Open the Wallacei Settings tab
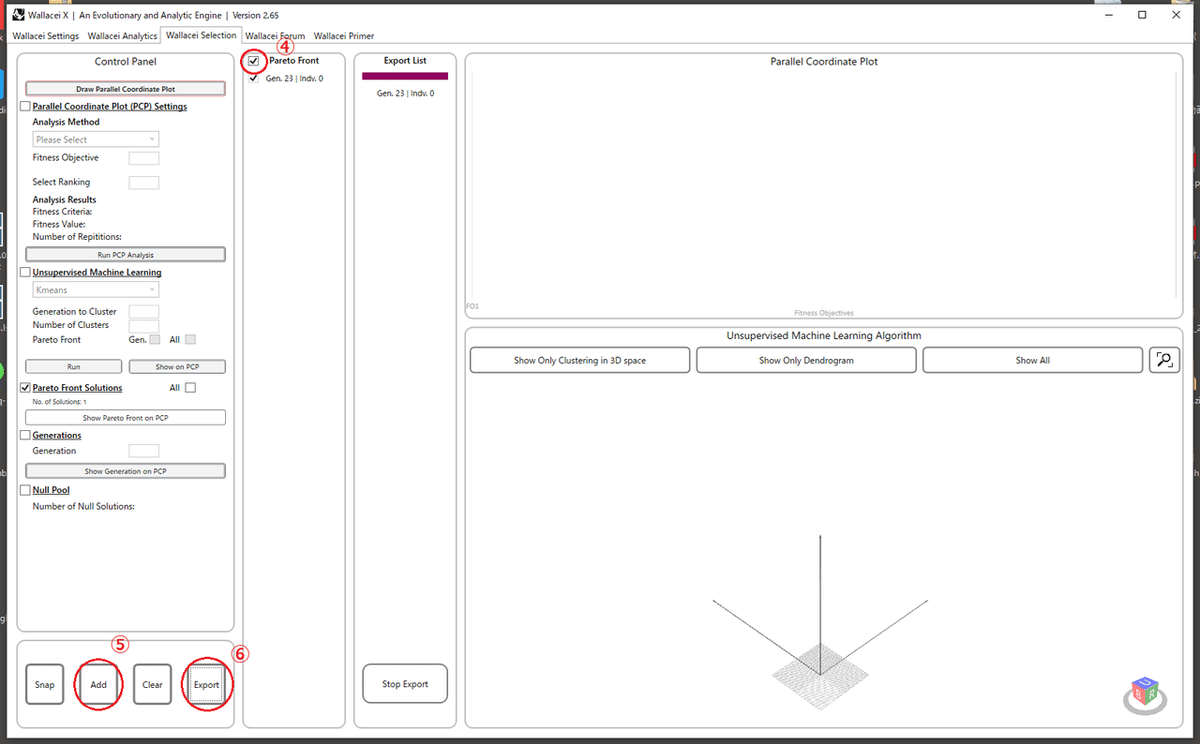 pyautogui.click(x=46, y=36)
